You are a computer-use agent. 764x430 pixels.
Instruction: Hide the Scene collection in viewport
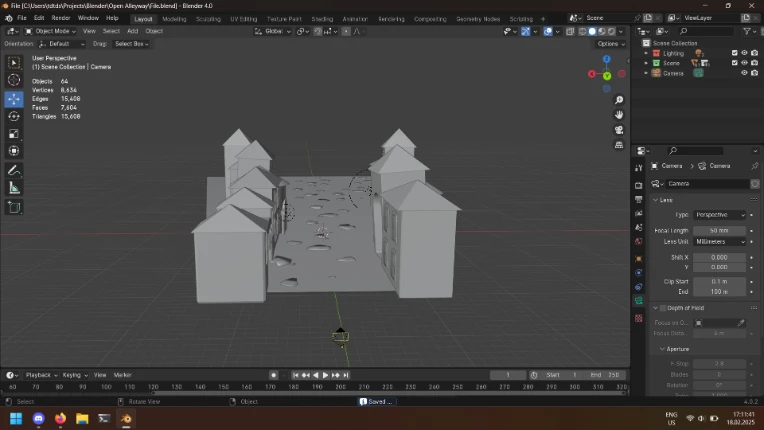point(744,63)
